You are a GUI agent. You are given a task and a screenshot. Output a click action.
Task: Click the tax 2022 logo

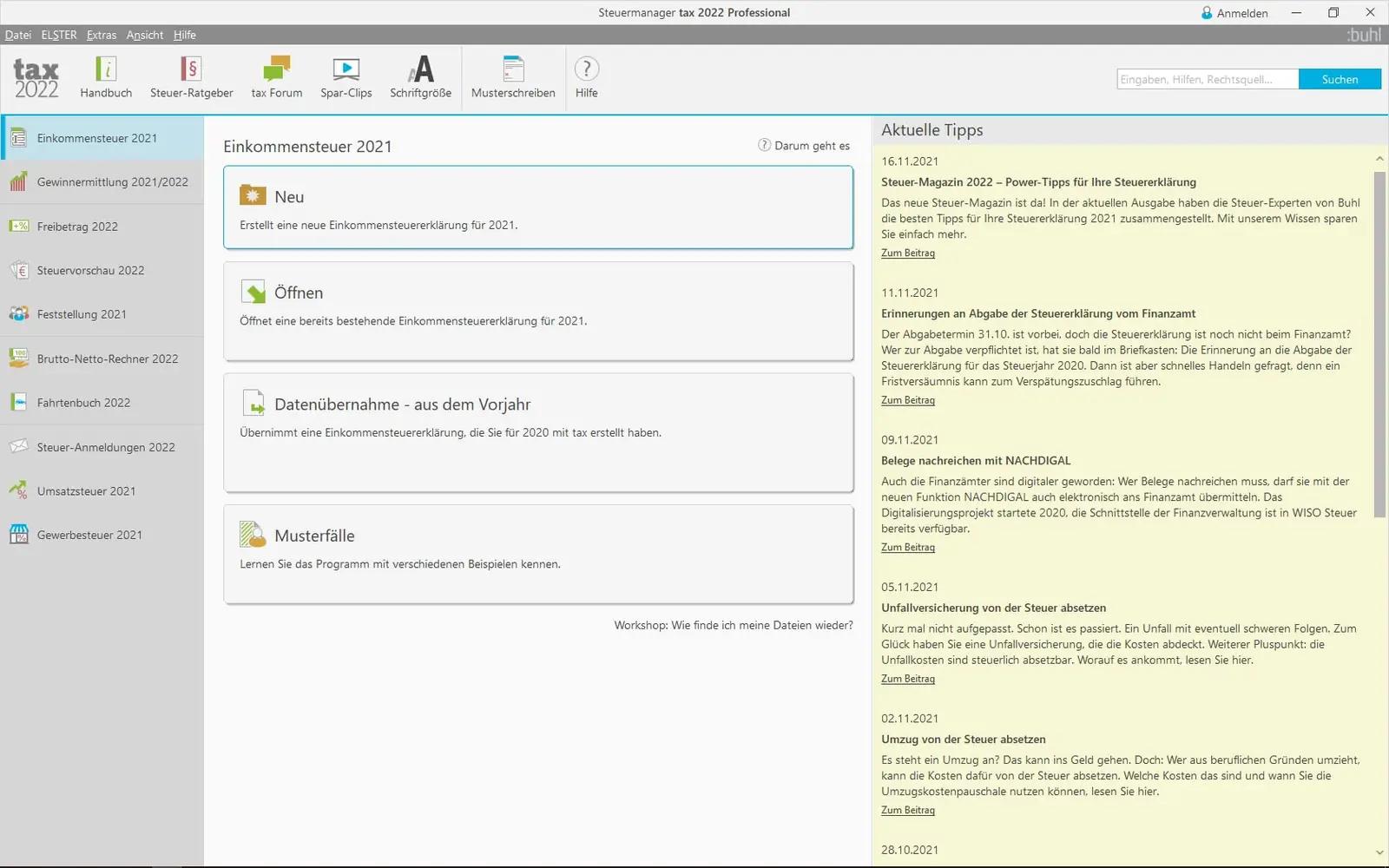[36, 78]
